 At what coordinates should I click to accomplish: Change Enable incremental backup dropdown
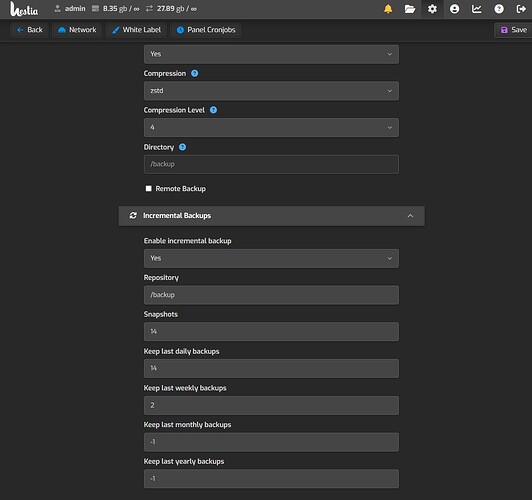tap(271, 258)
